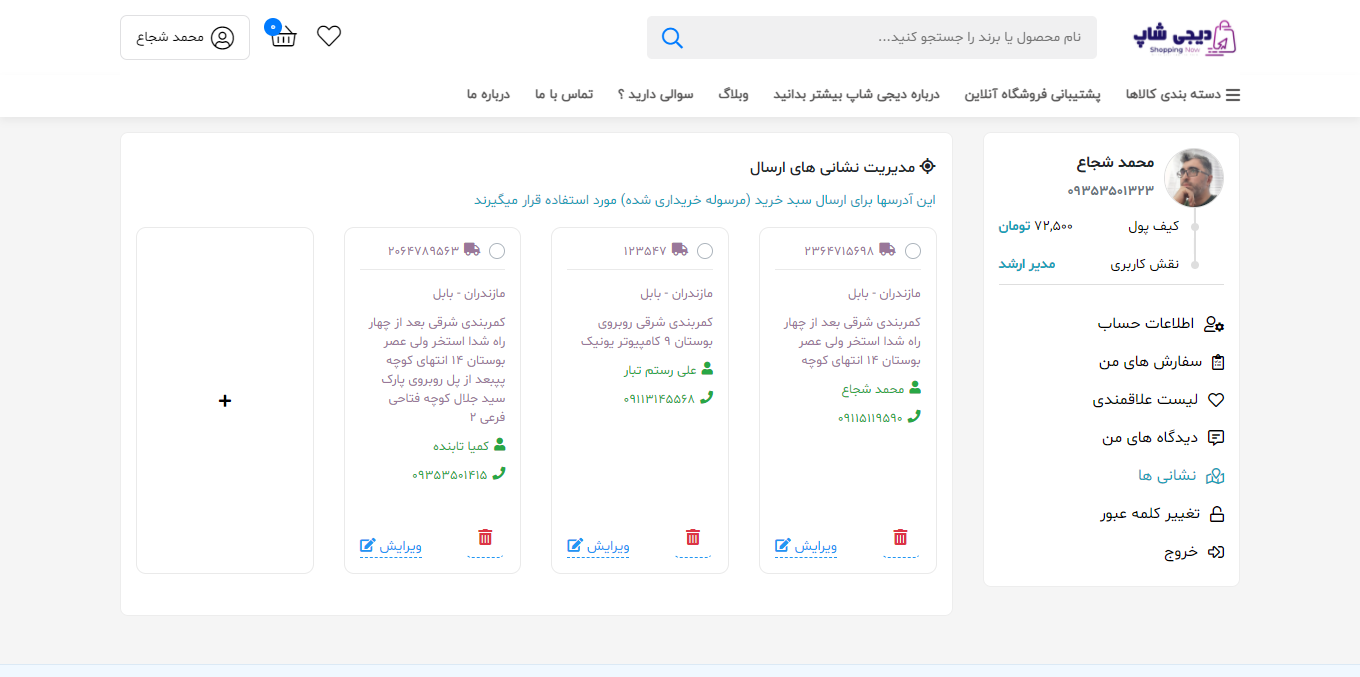
Task: Click the search magnifier icon
Action: click(x=672, y=38)
